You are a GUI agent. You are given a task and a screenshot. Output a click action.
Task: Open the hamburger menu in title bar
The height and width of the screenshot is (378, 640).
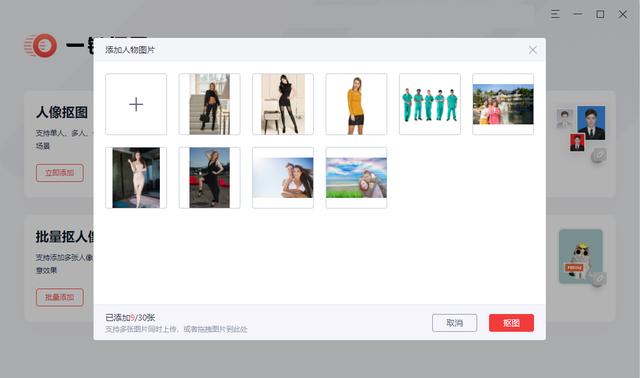[555, 14]
